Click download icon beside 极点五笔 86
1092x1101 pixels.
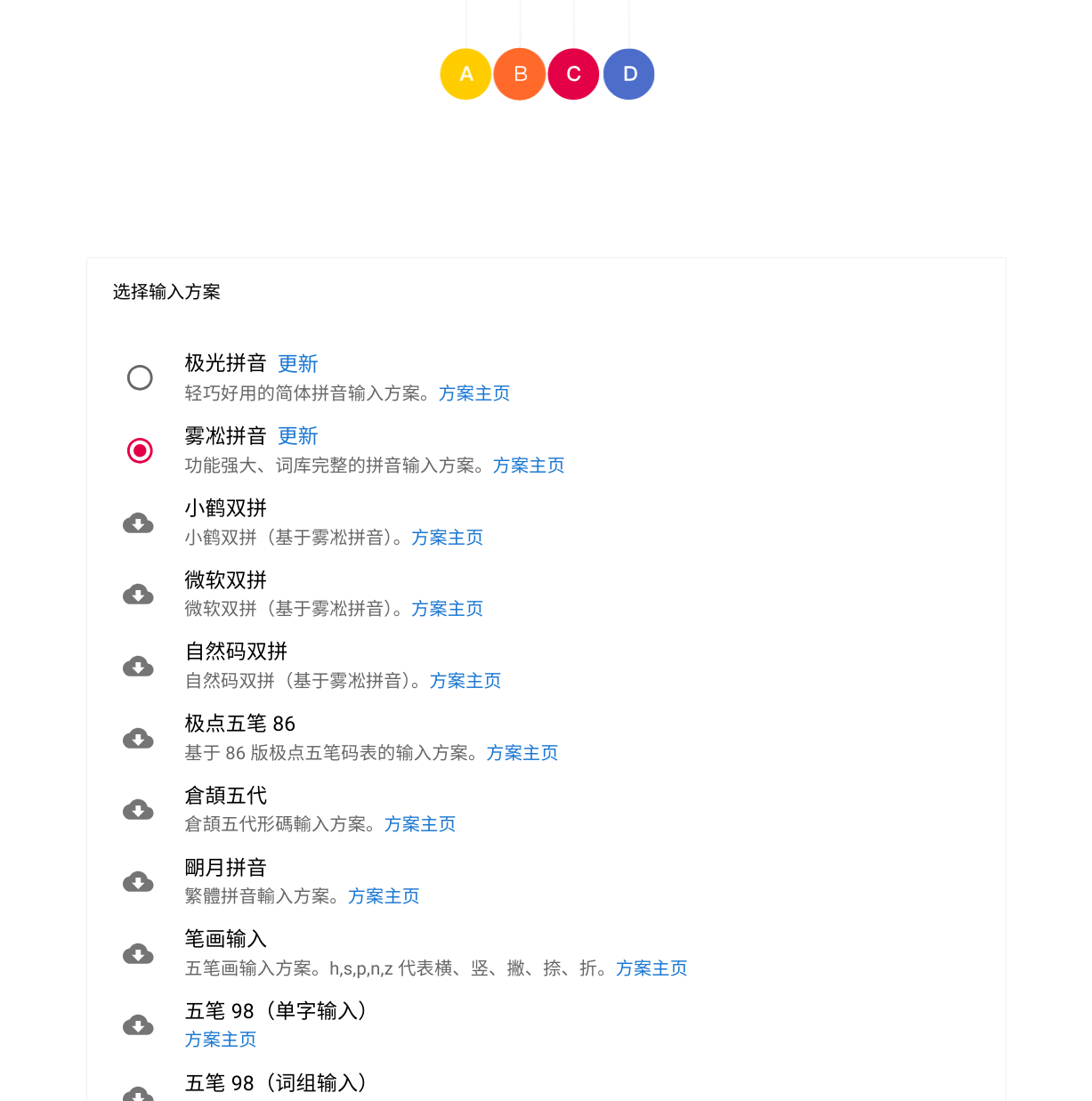[x=138, y=739]
